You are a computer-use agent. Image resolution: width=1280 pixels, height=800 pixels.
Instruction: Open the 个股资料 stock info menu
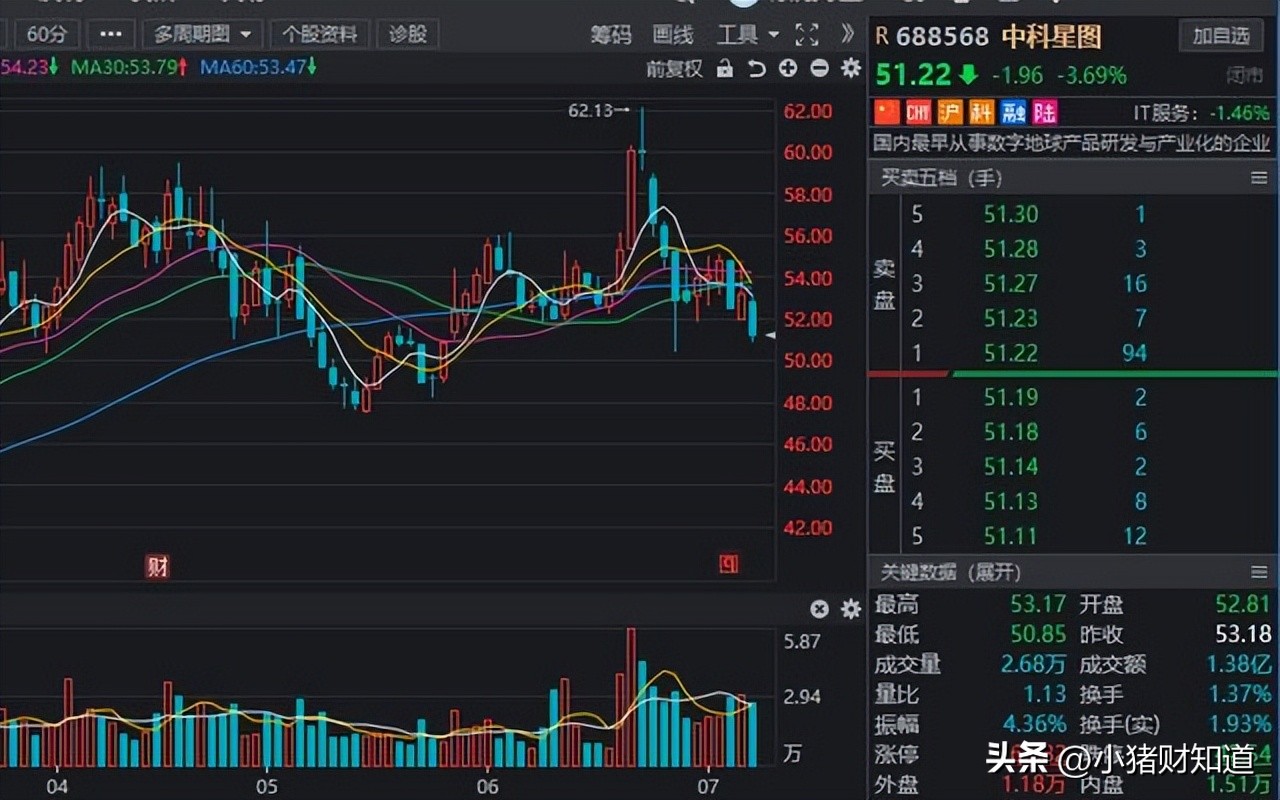320,33
